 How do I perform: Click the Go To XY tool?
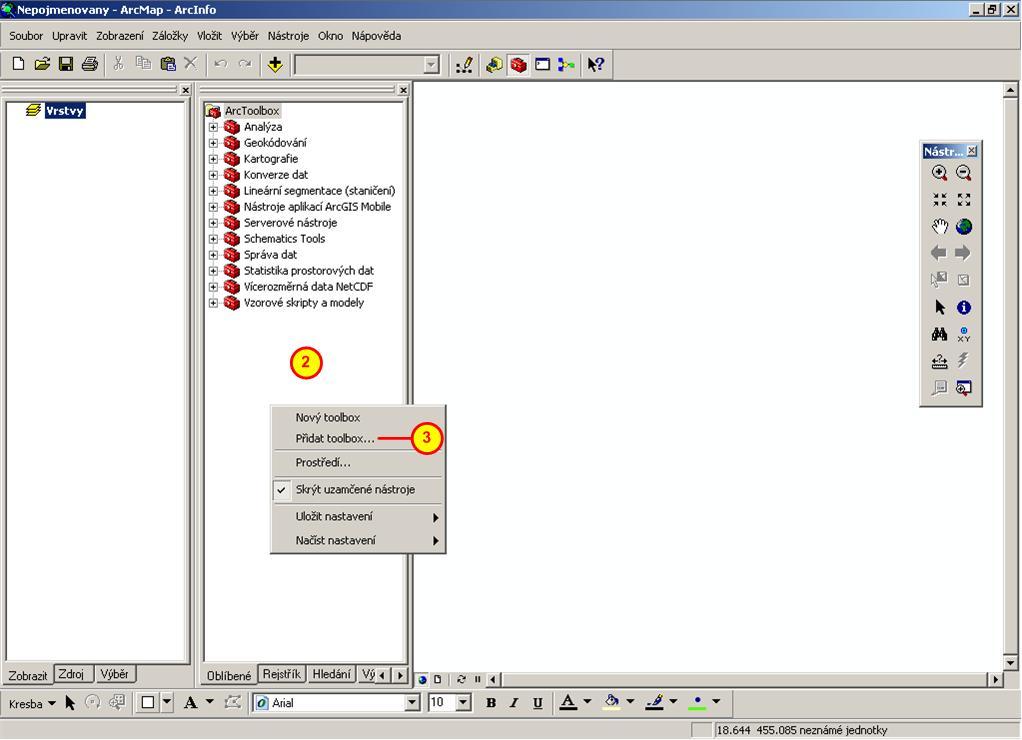pyautogui.click(x=964, y=334)
